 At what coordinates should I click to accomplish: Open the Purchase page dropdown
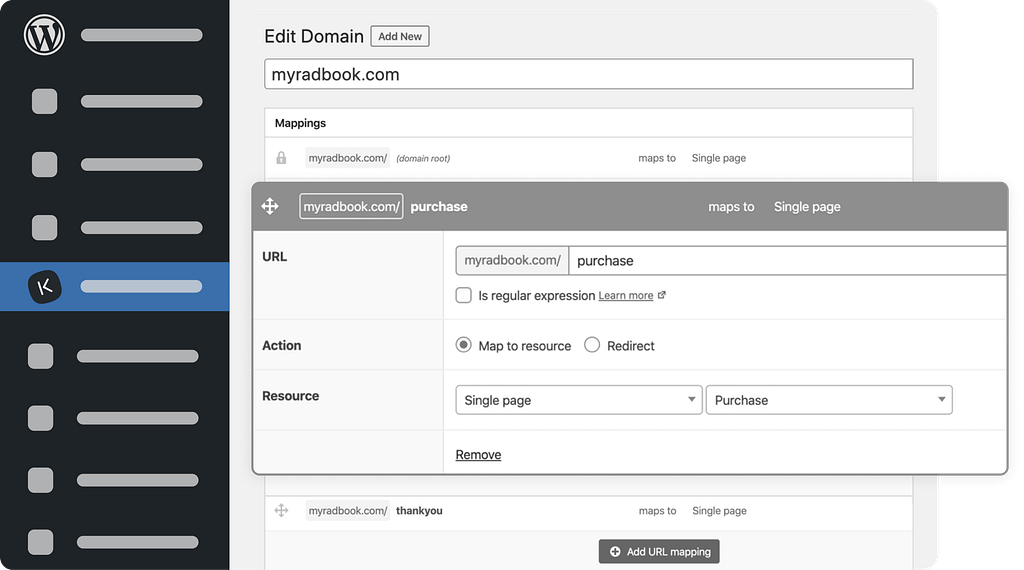click(829, 400)
